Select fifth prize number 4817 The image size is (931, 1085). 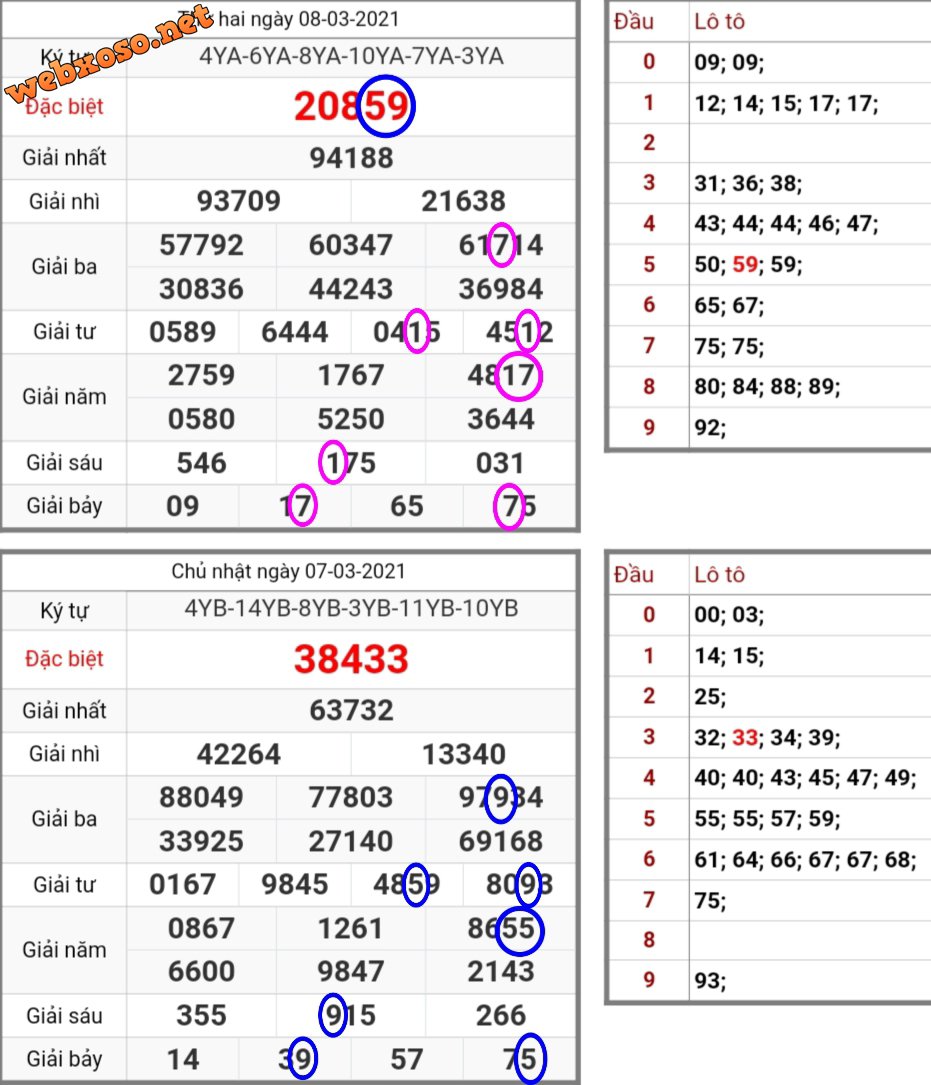coord(501,376)
